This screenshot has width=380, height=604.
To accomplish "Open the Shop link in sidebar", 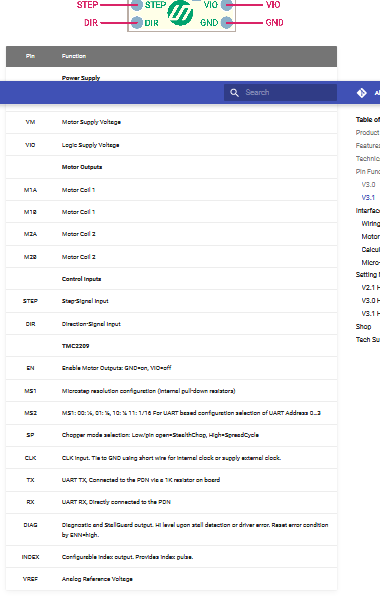I will click(363, 327).
